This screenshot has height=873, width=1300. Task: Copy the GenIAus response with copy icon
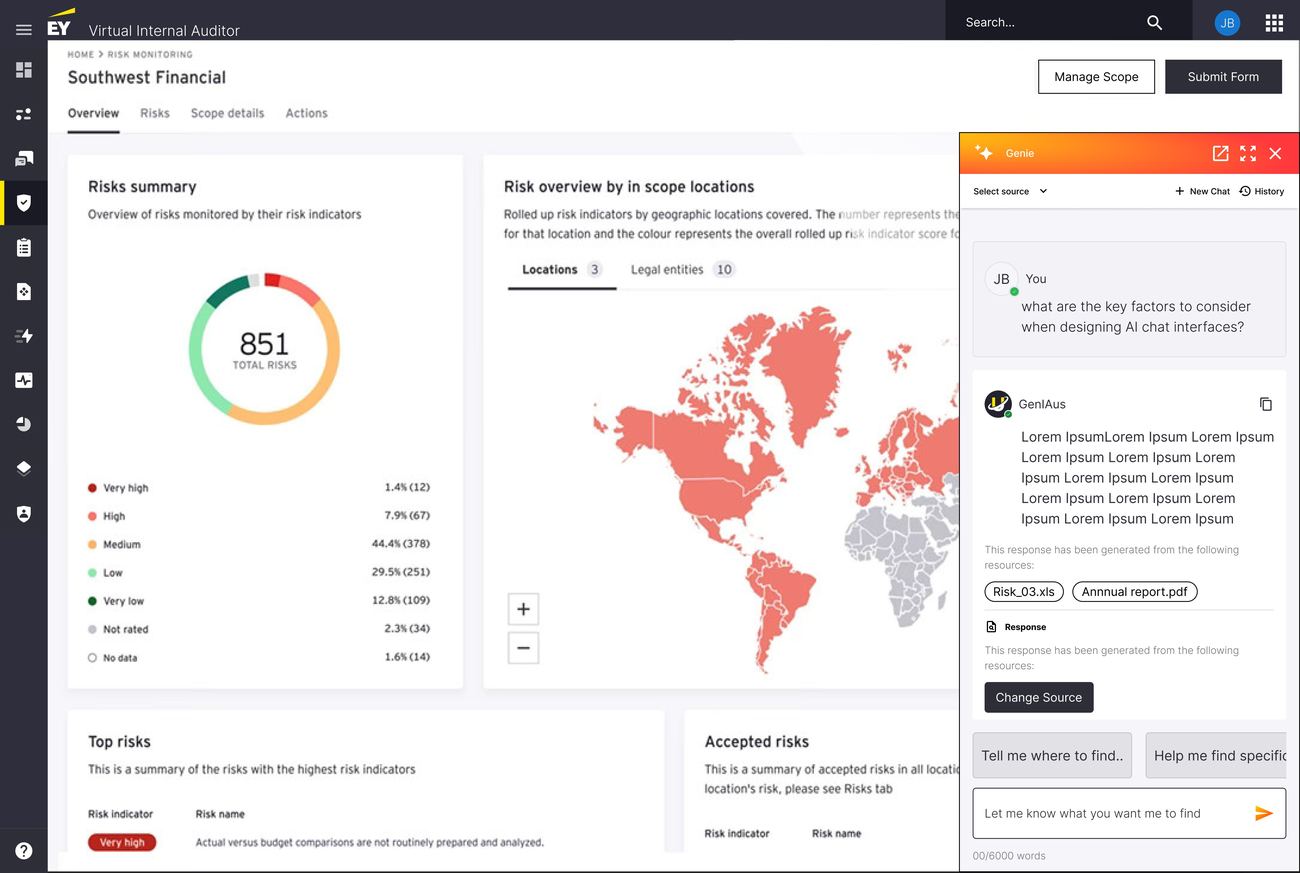coord(1266,404)
